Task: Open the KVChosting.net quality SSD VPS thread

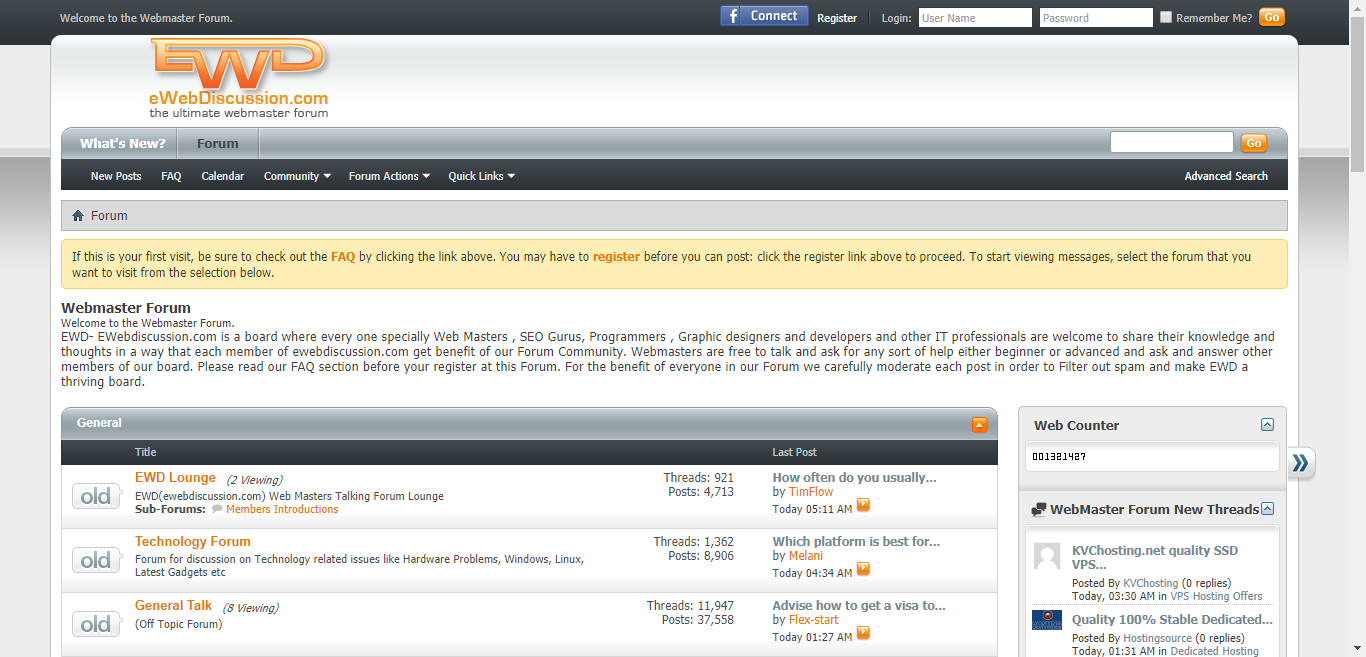Action: [1154, 557]
